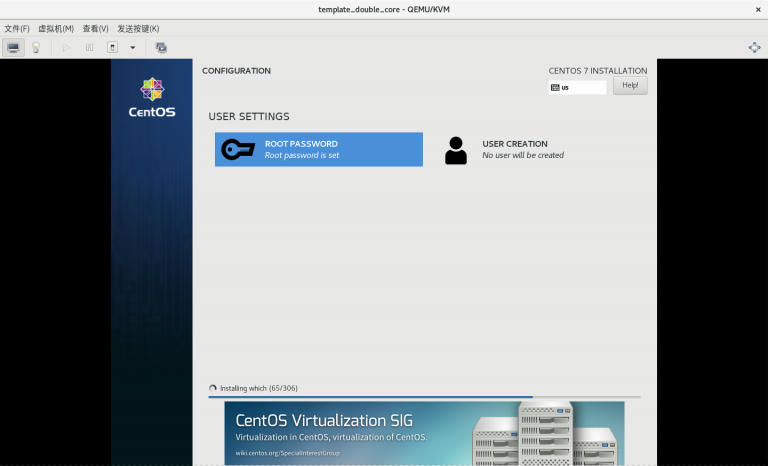Click the installation progress bar
The image size is (768, 466).
pos(424,396)
